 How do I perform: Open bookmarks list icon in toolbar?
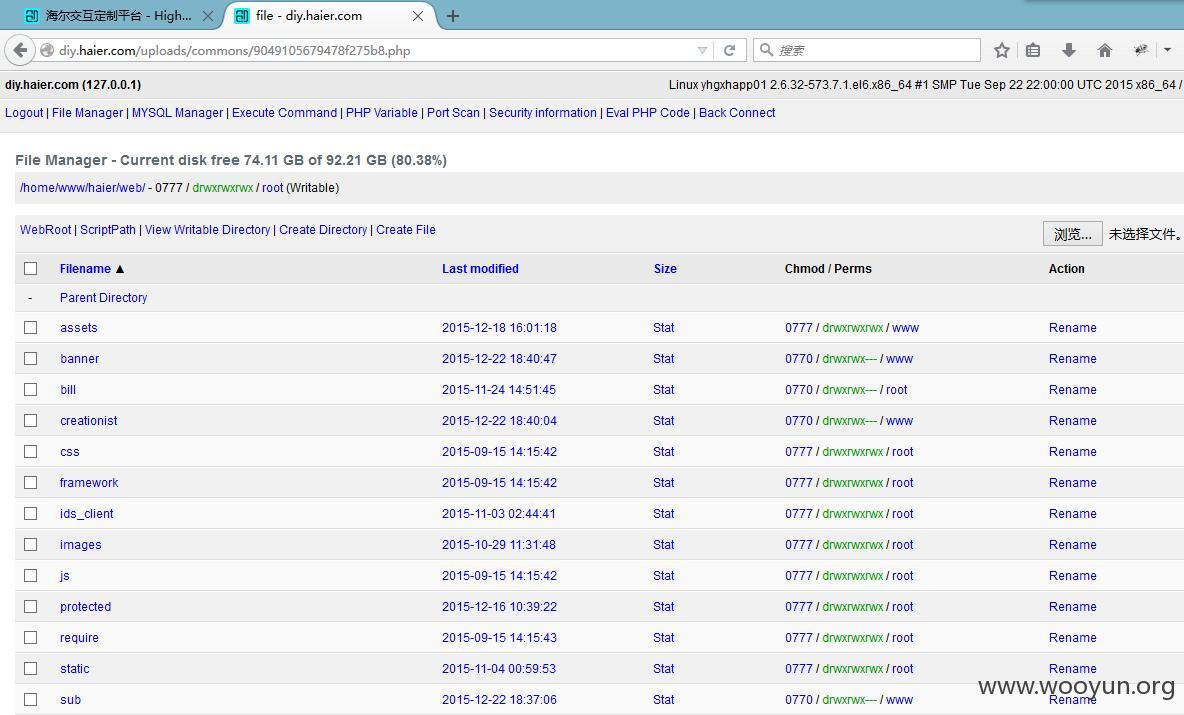click(x=1033, y=51)
